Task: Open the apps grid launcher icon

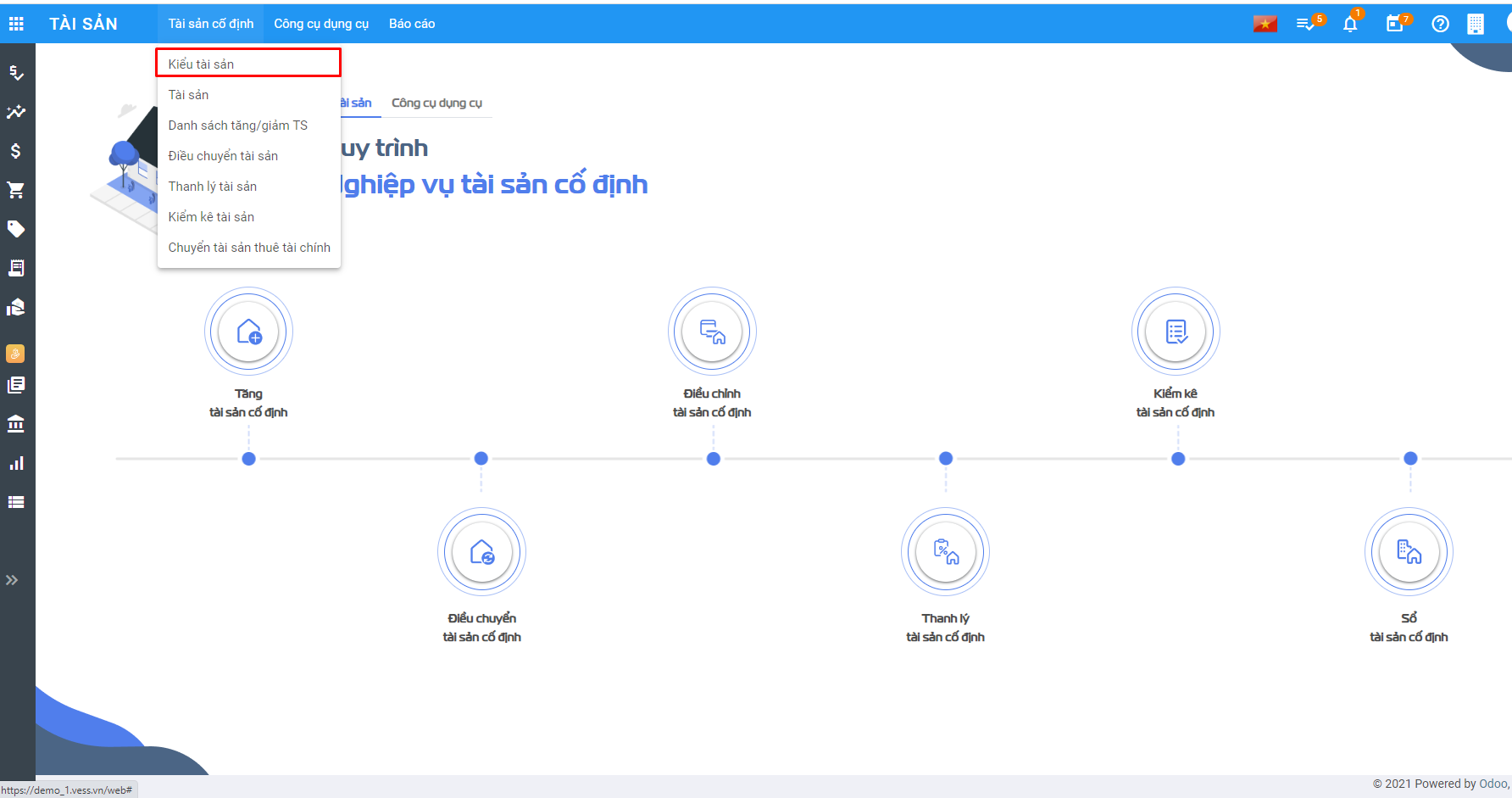Action: coord(16,24)
